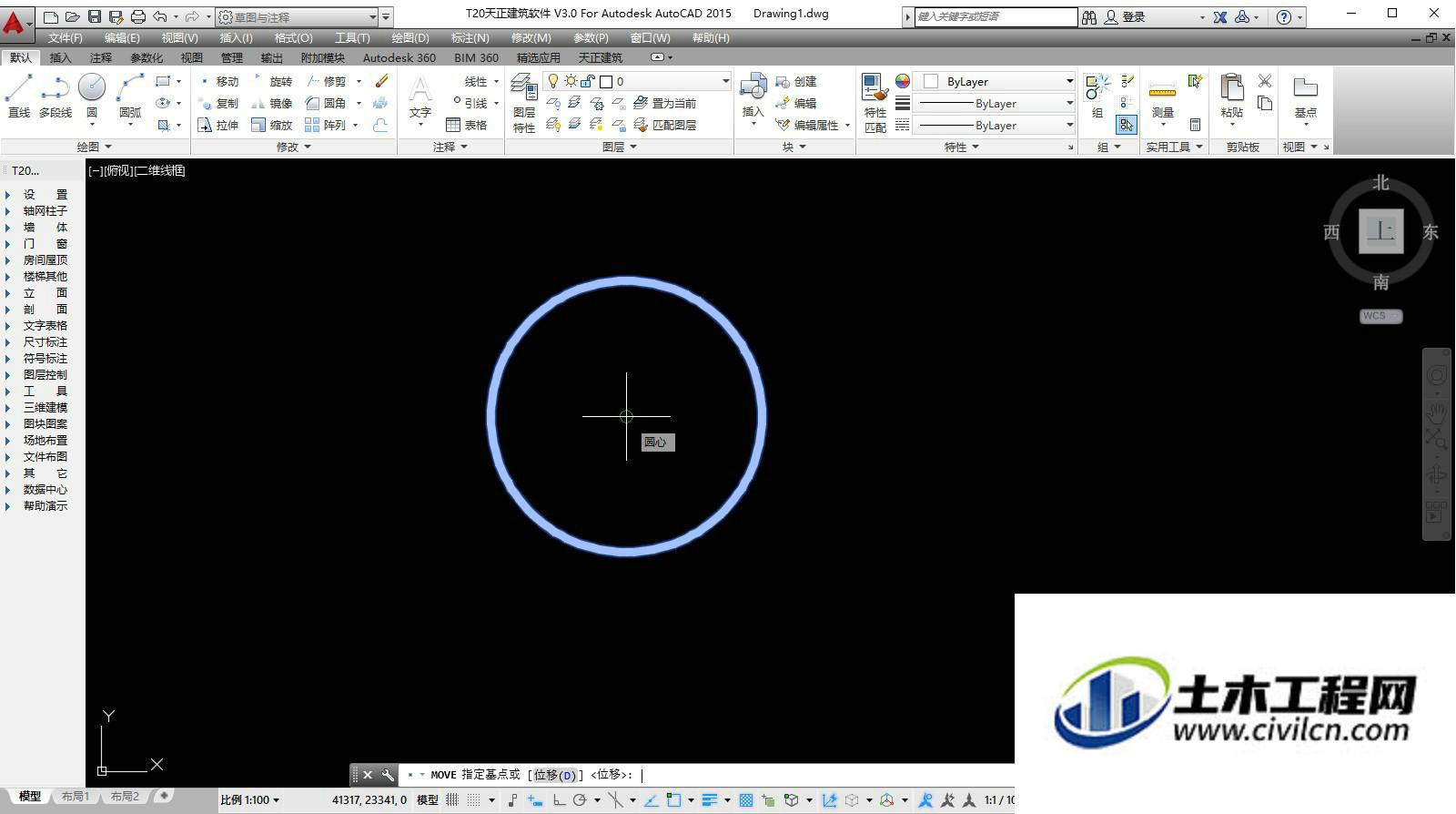Toggle ortho mode in status bar
The image size is (1456, 814).
(559, 800)
